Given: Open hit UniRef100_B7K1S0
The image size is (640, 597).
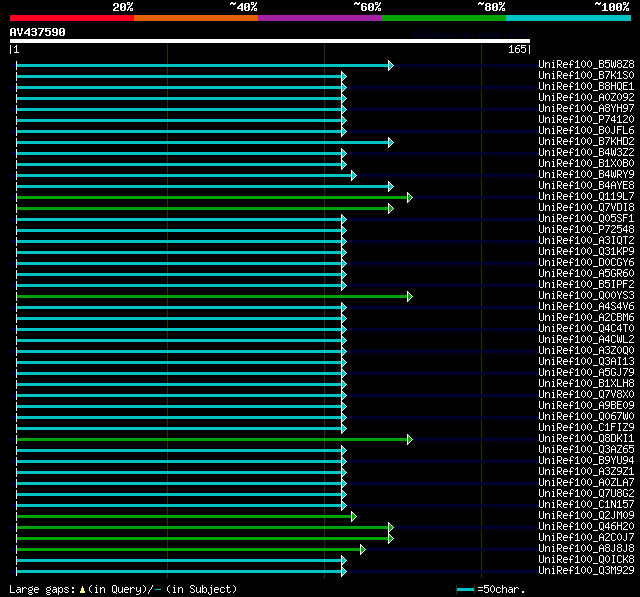Looking at the screenshot, I should pos(586,75).
